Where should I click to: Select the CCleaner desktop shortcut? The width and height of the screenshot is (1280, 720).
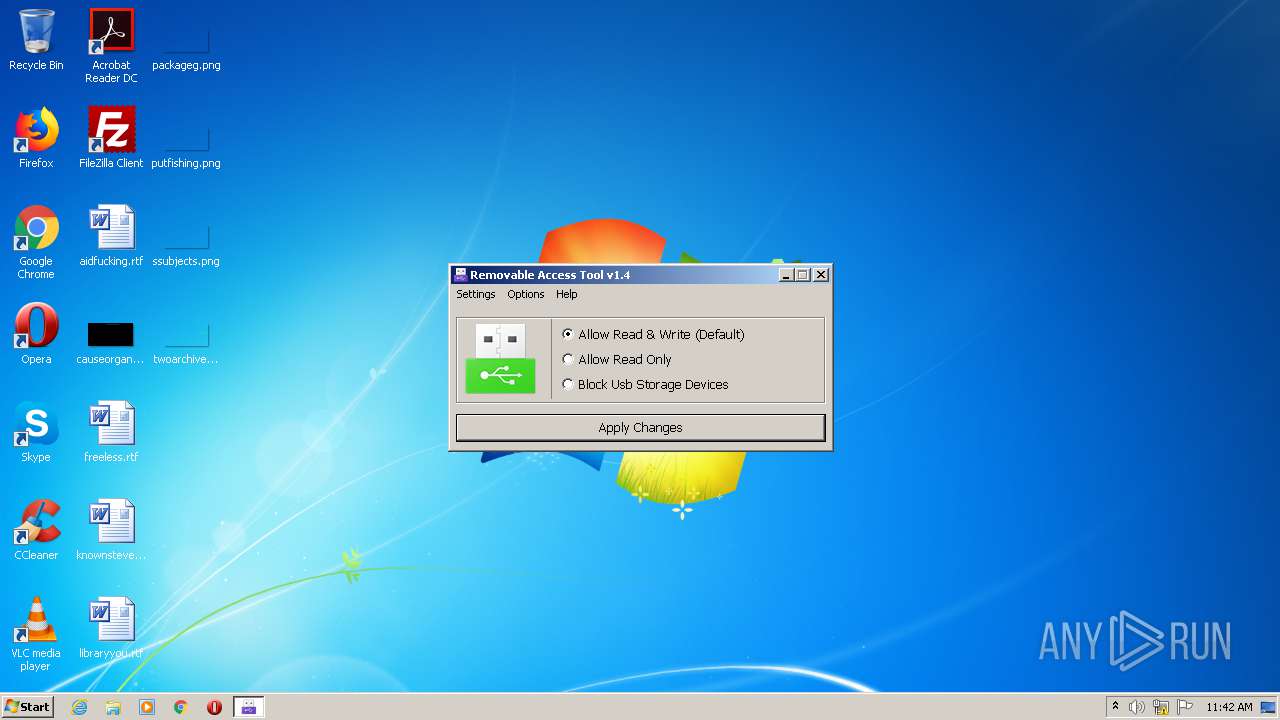[36, 530]
